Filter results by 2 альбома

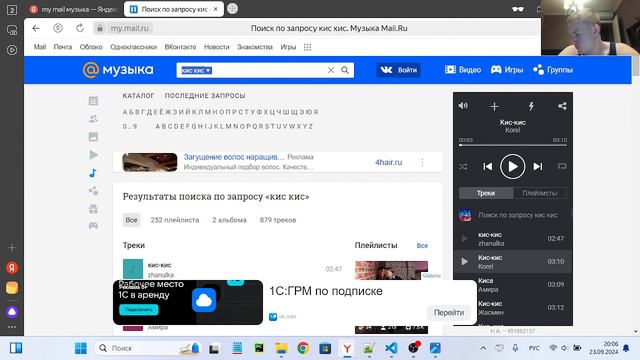229,220
